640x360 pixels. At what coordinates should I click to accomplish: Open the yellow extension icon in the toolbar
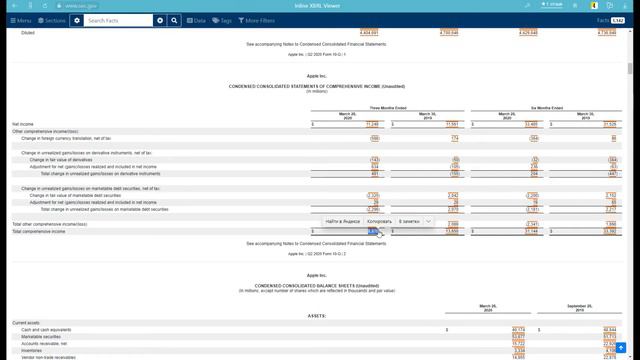(x=594, y=6)
